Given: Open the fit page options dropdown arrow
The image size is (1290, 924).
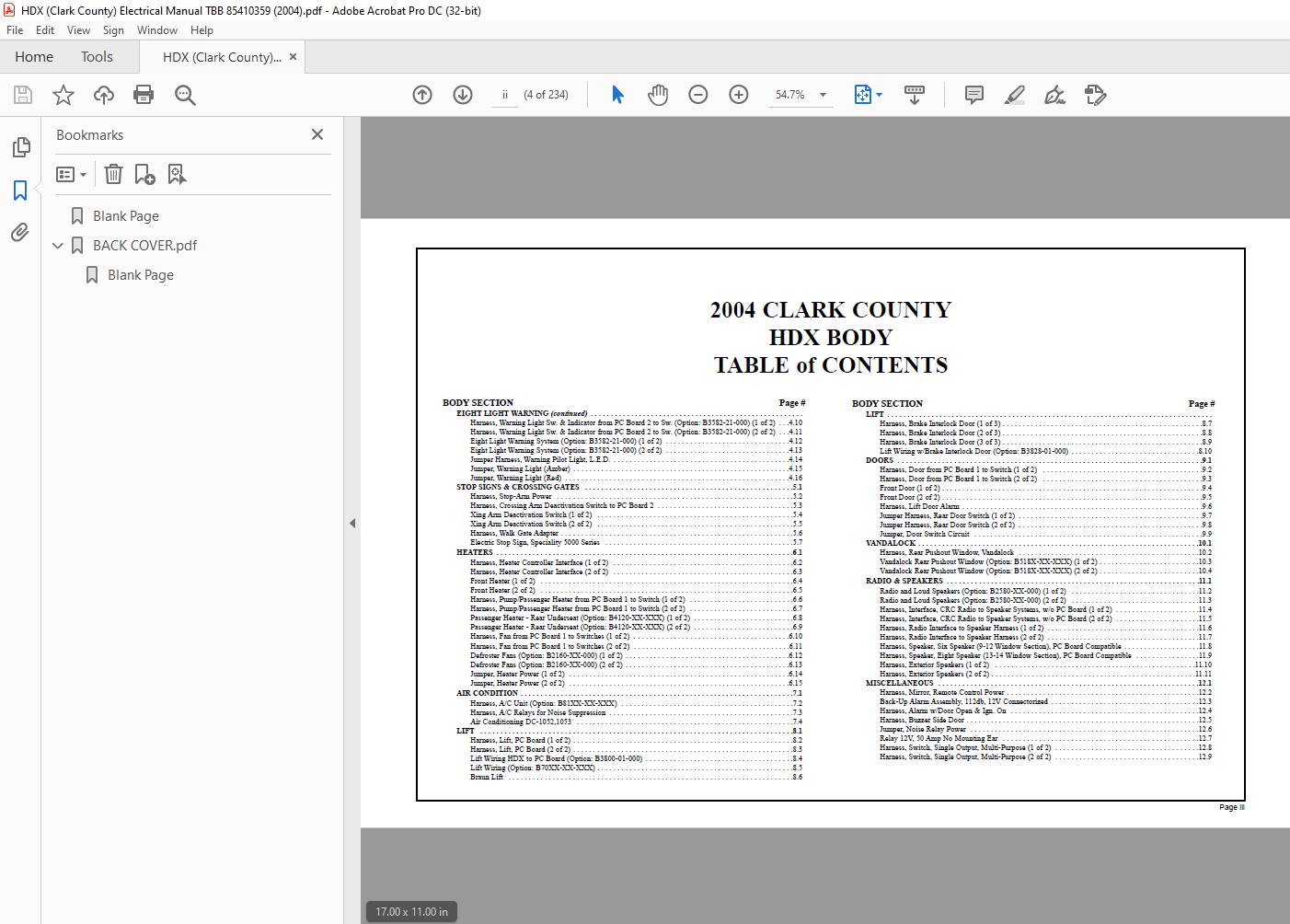Looking at the screenshot, I should [x=880, y=95].
